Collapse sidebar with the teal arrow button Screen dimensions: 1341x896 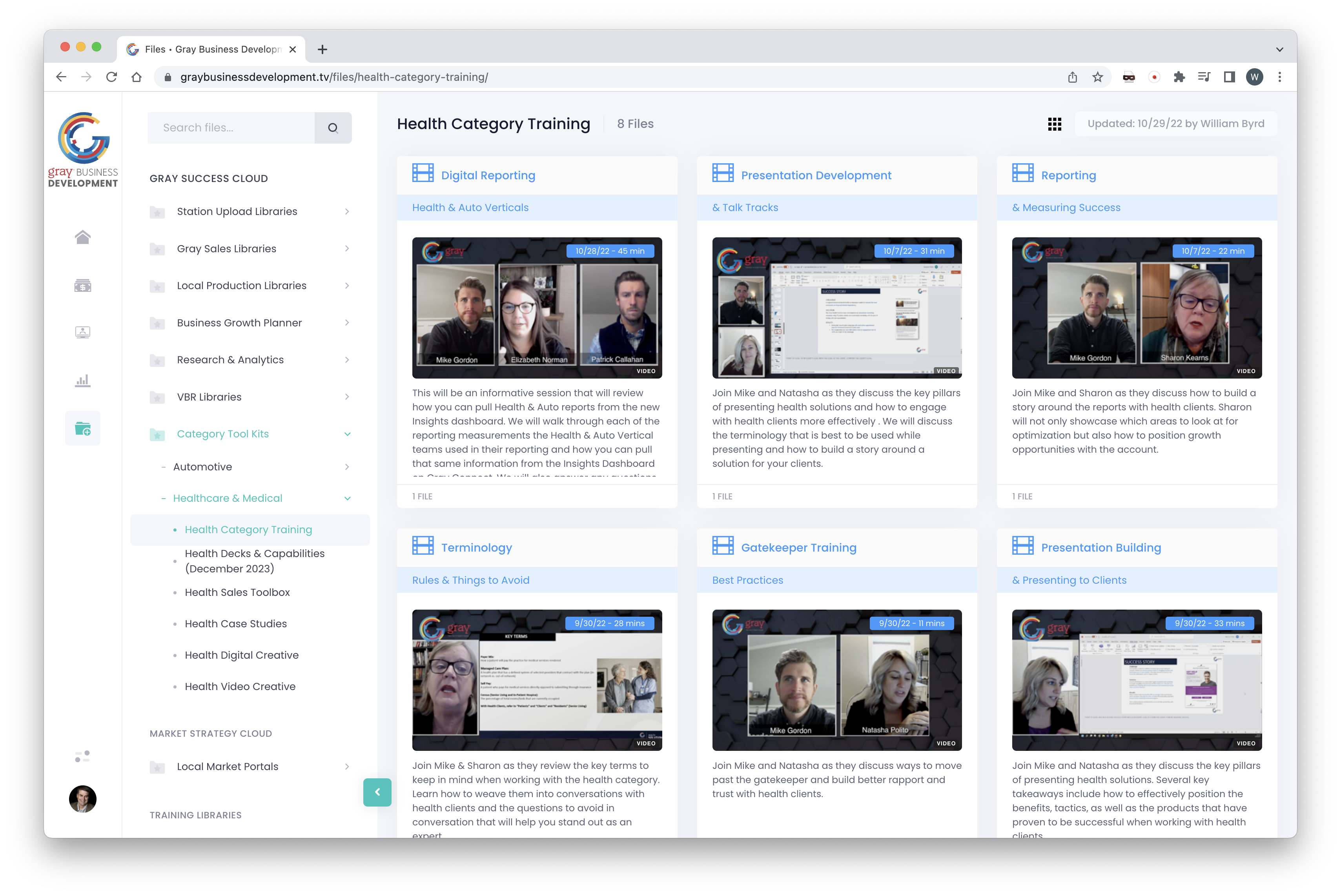click(x=377, y=792)
